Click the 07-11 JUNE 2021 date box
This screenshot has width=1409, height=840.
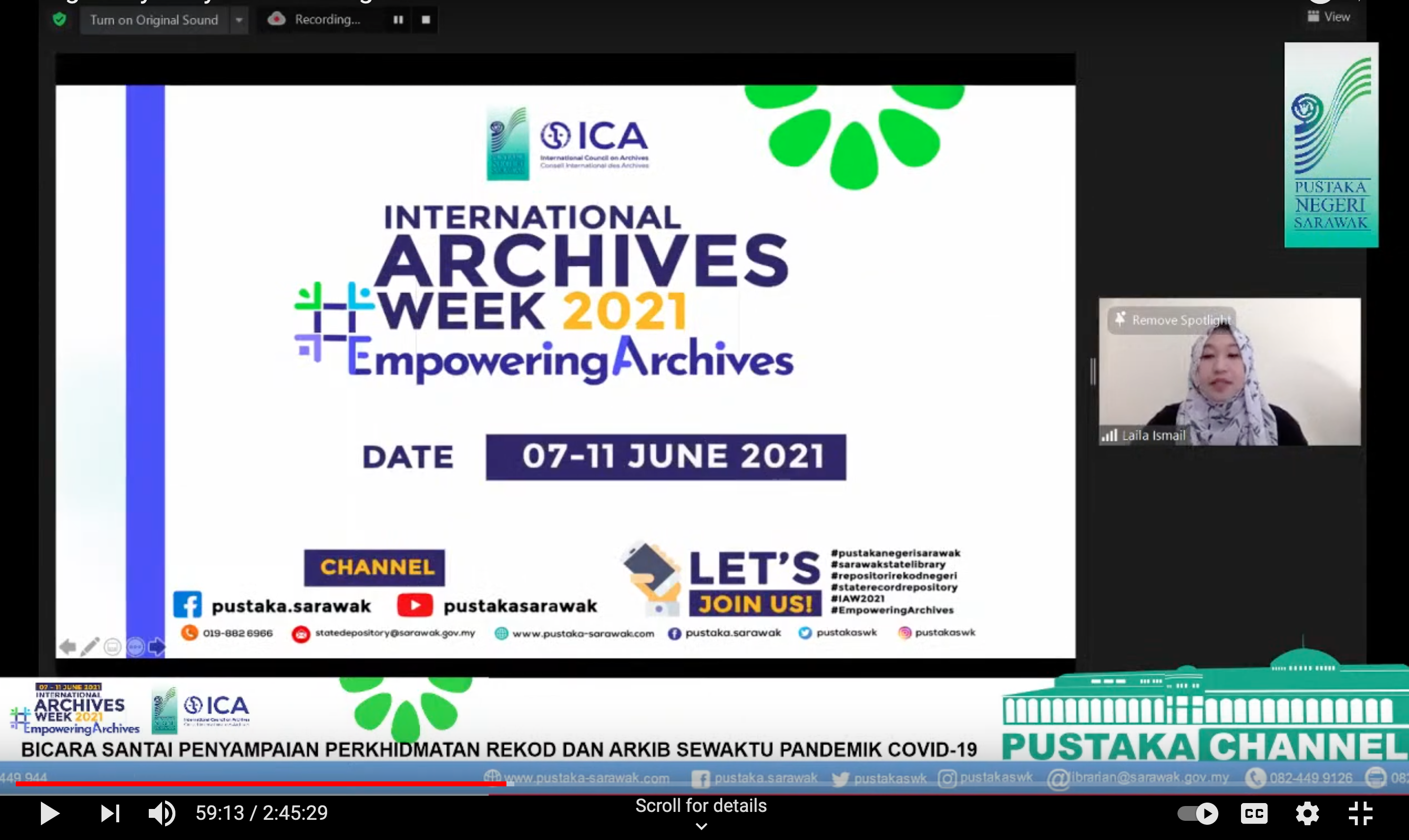(x=666, y=457)
